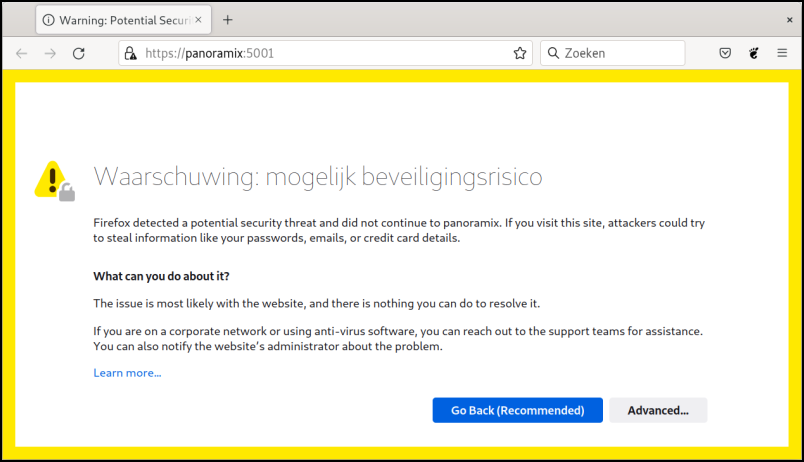
Task: Open the GNOME Shell integration extension
Action: 754,53
